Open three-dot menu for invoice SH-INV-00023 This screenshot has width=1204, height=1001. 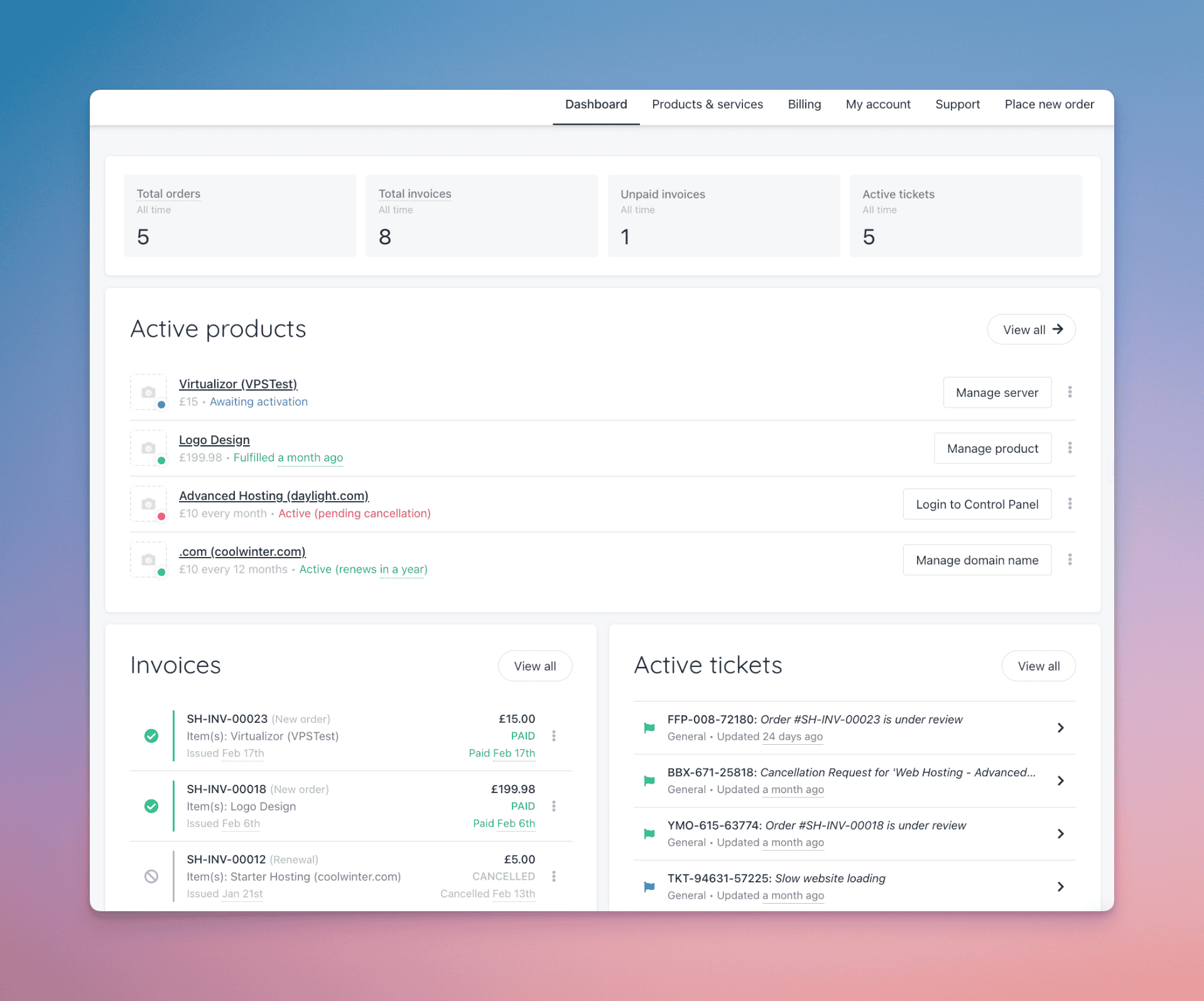pos(553,736)
